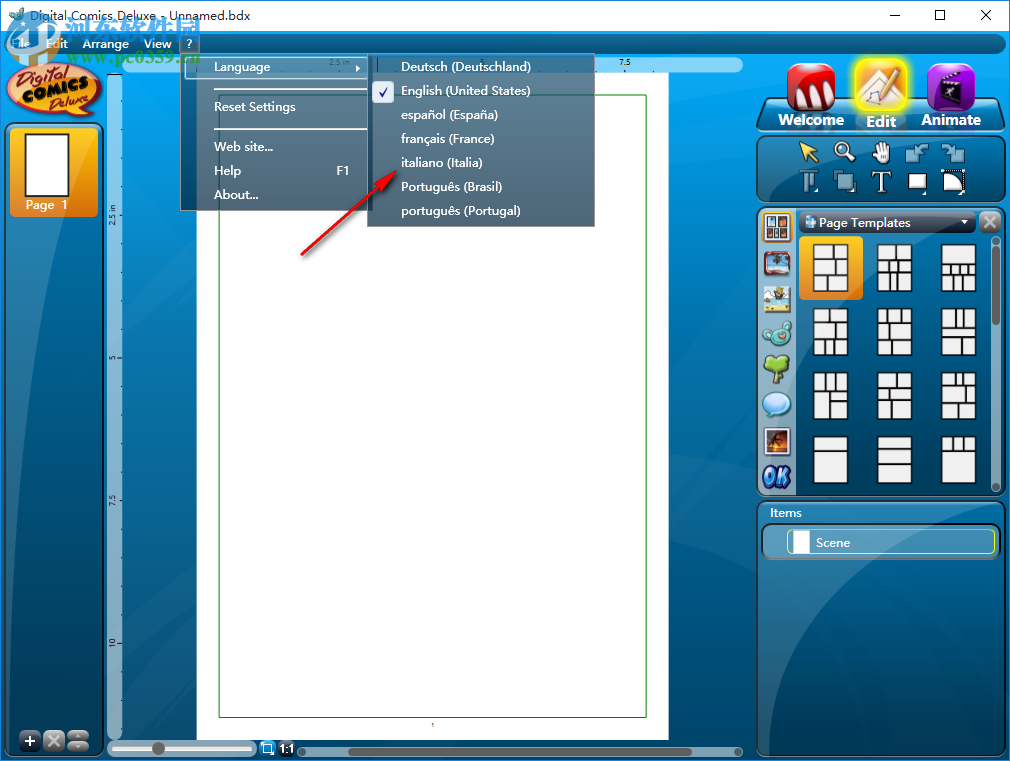The width and height of the screenshot is (1010, 761).
Task: Expand the Language submenu
Action: pyautogui.click(x=276, y=67)
